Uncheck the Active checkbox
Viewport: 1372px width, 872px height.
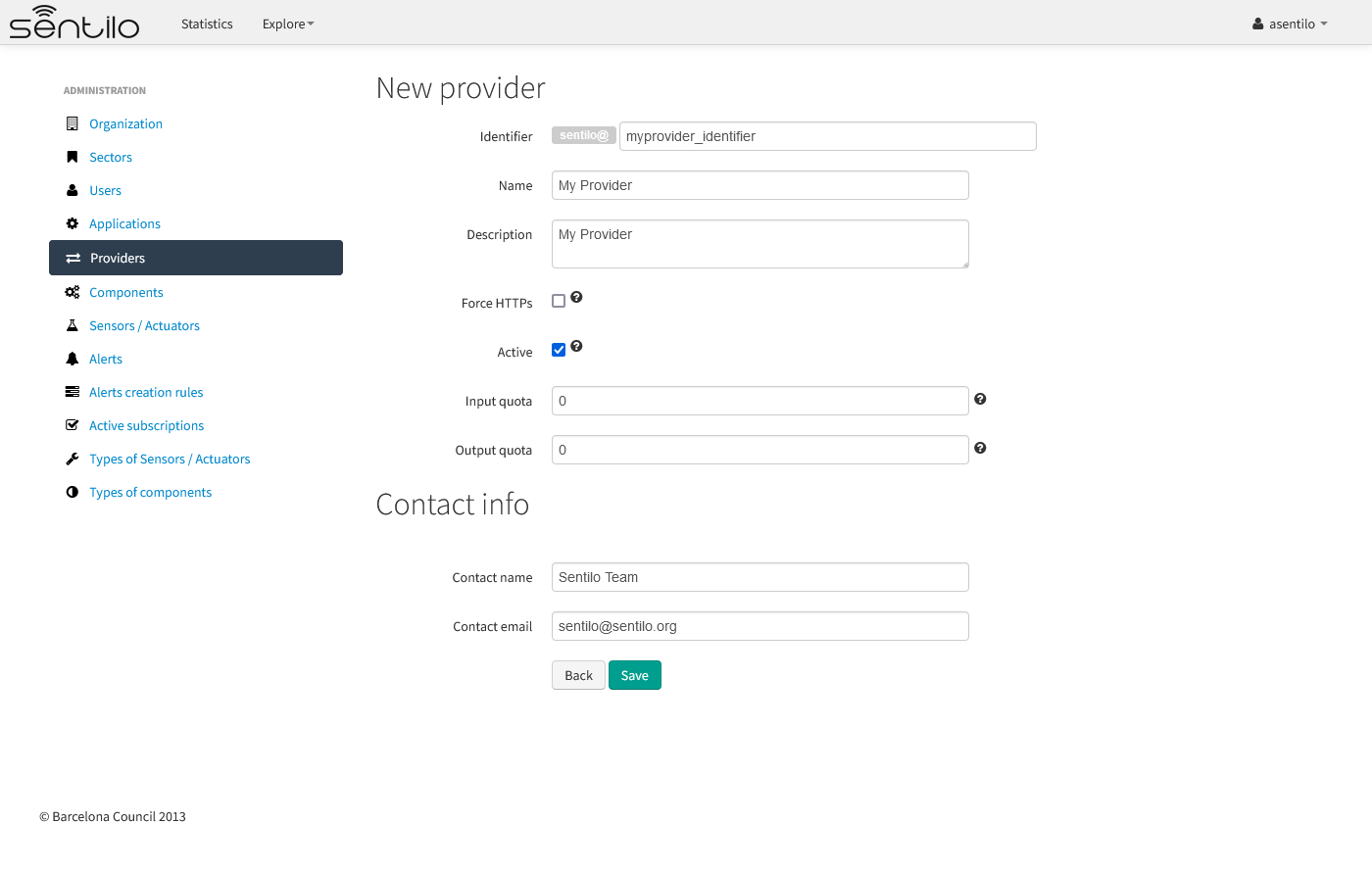[x=559, y=350]
